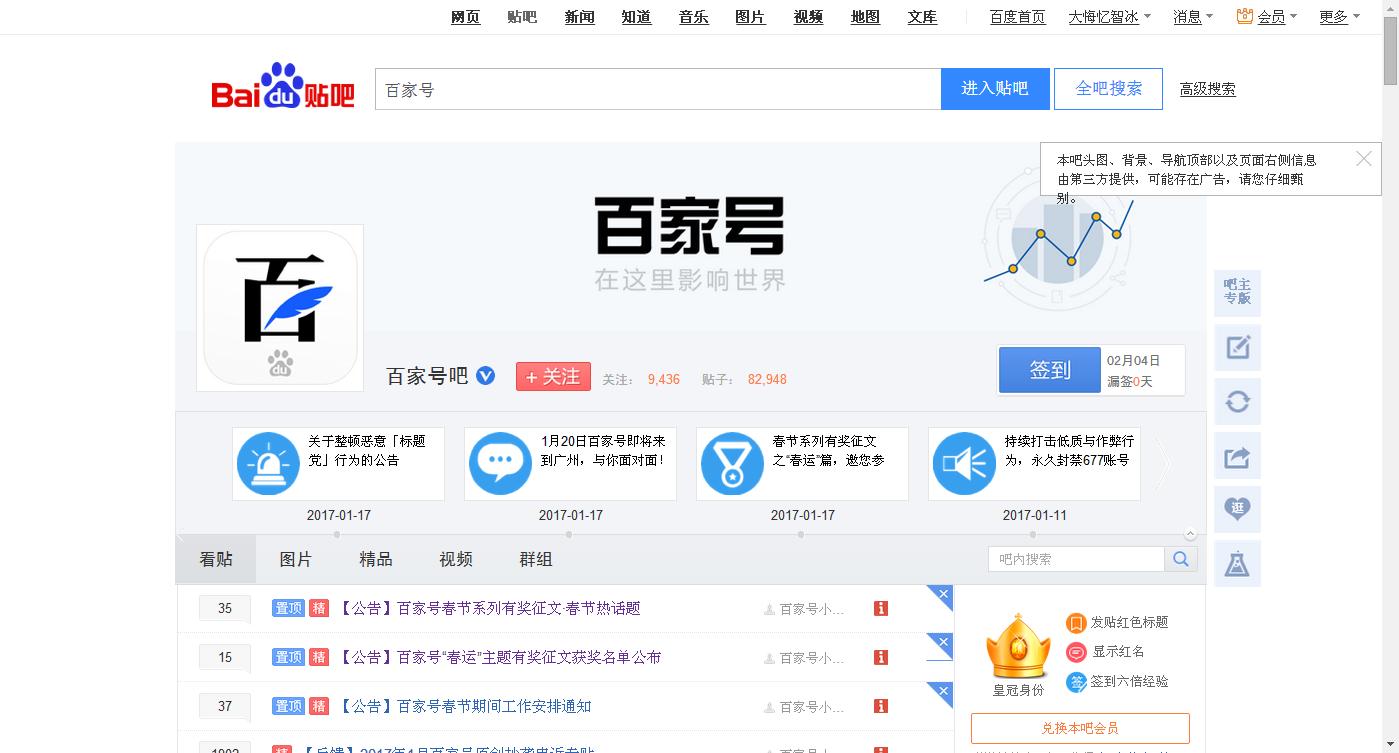Click red info icon on 春节热话题 thread row
1399x753 pixels.
tap(881, 608)
